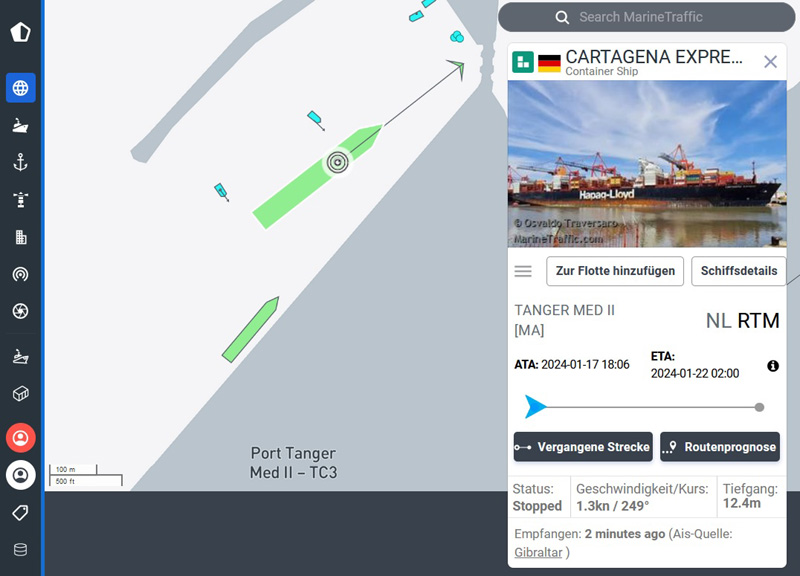
Task: Open Schiffsdetails for the vessel
Action: pyautogui.click(x=739, y=271)
